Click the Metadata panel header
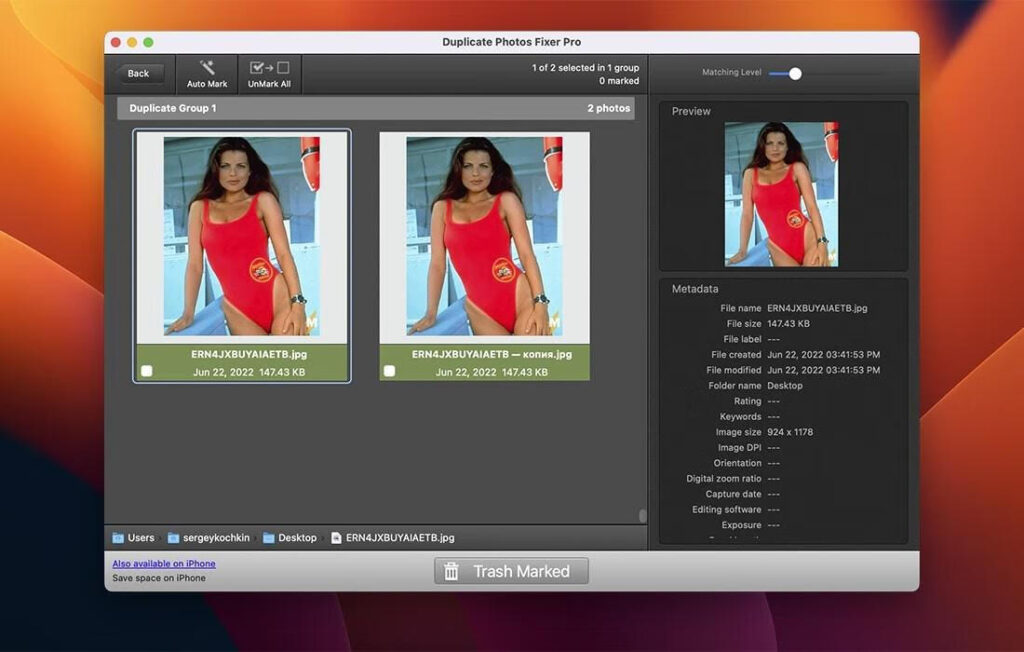The image size is (1024, 652). coord(695,288)
